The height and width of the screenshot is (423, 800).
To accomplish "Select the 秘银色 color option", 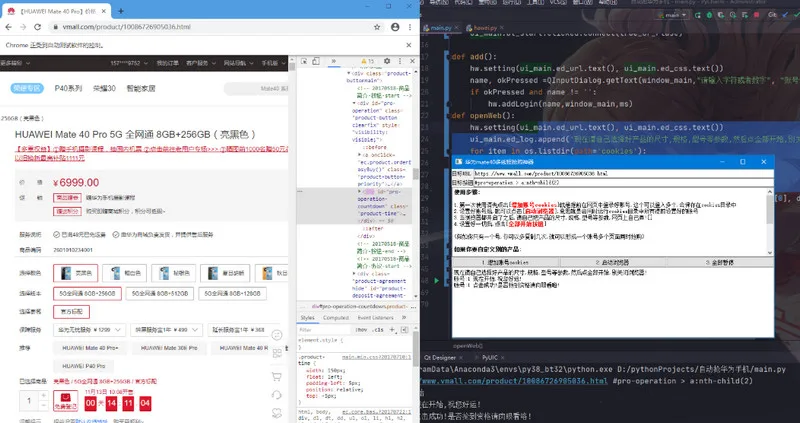I will click(173, 273).
